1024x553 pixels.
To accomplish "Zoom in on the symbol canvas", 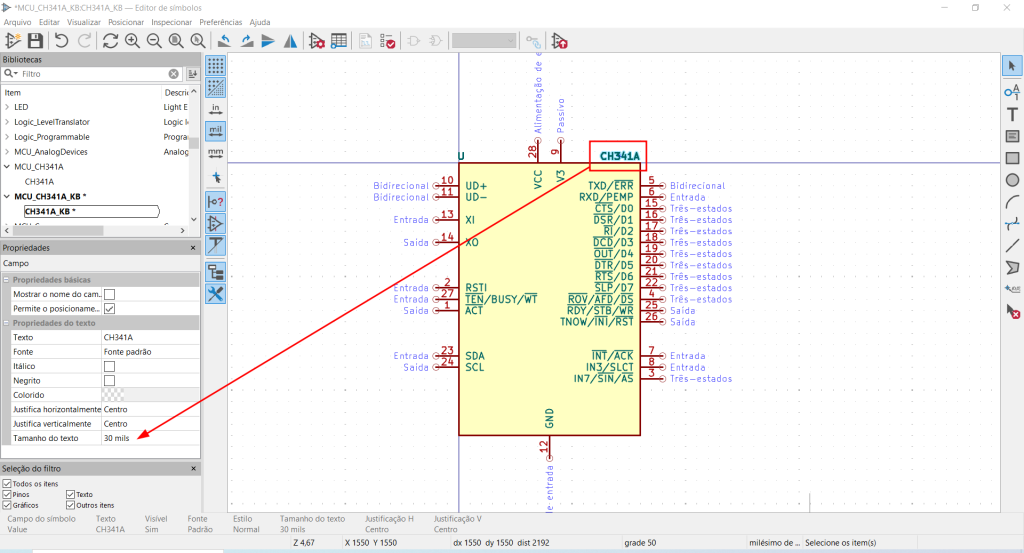I will pyautogui.click(x=133, y=41).
